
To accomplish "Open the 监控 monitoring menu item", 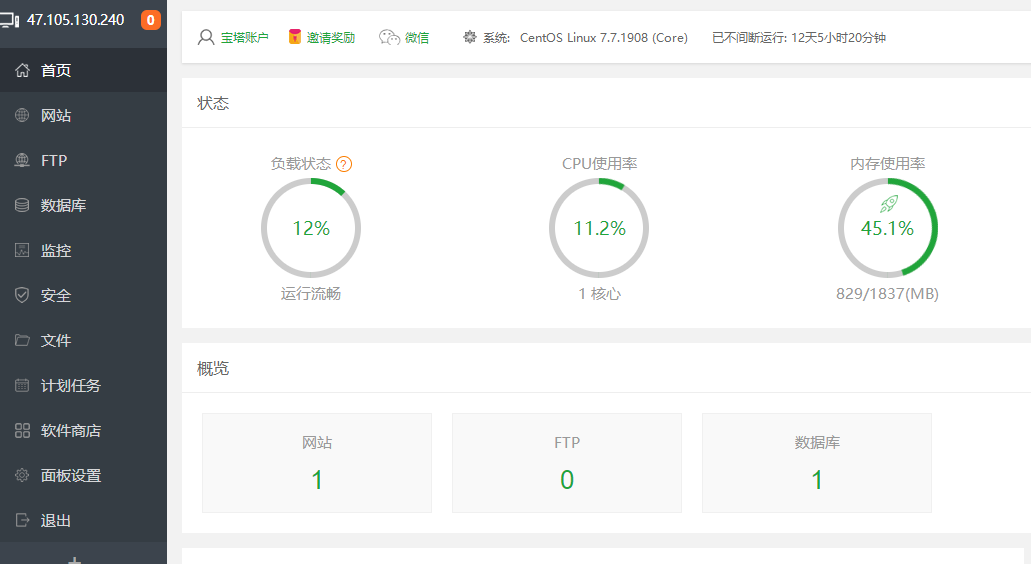I will pos(84,250).
